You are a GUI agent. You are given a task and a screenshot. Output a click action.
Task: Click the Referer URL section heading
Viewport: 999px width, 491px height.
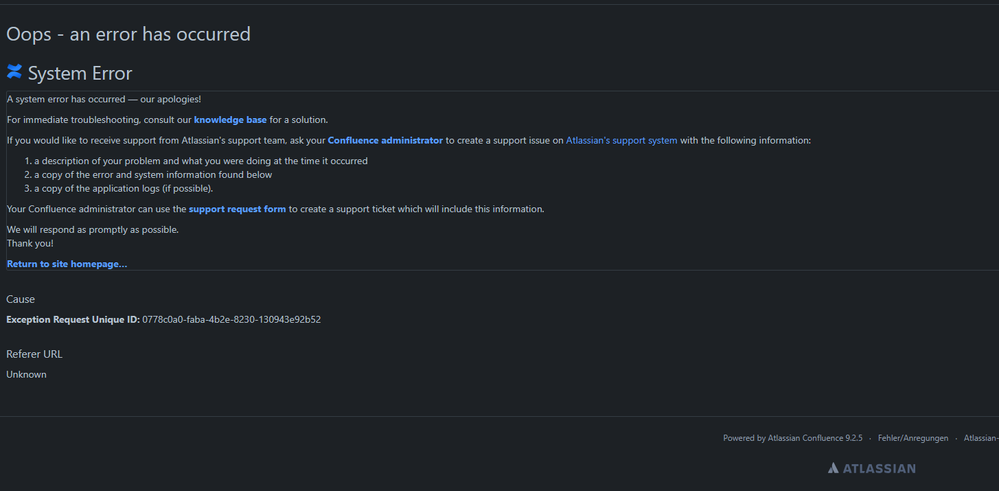tap(34, 354)
